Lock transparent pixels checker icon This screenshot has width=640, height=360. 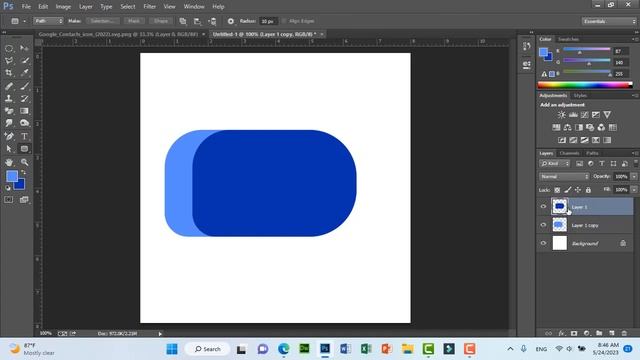pyautogui.click(x=557, y=190)
